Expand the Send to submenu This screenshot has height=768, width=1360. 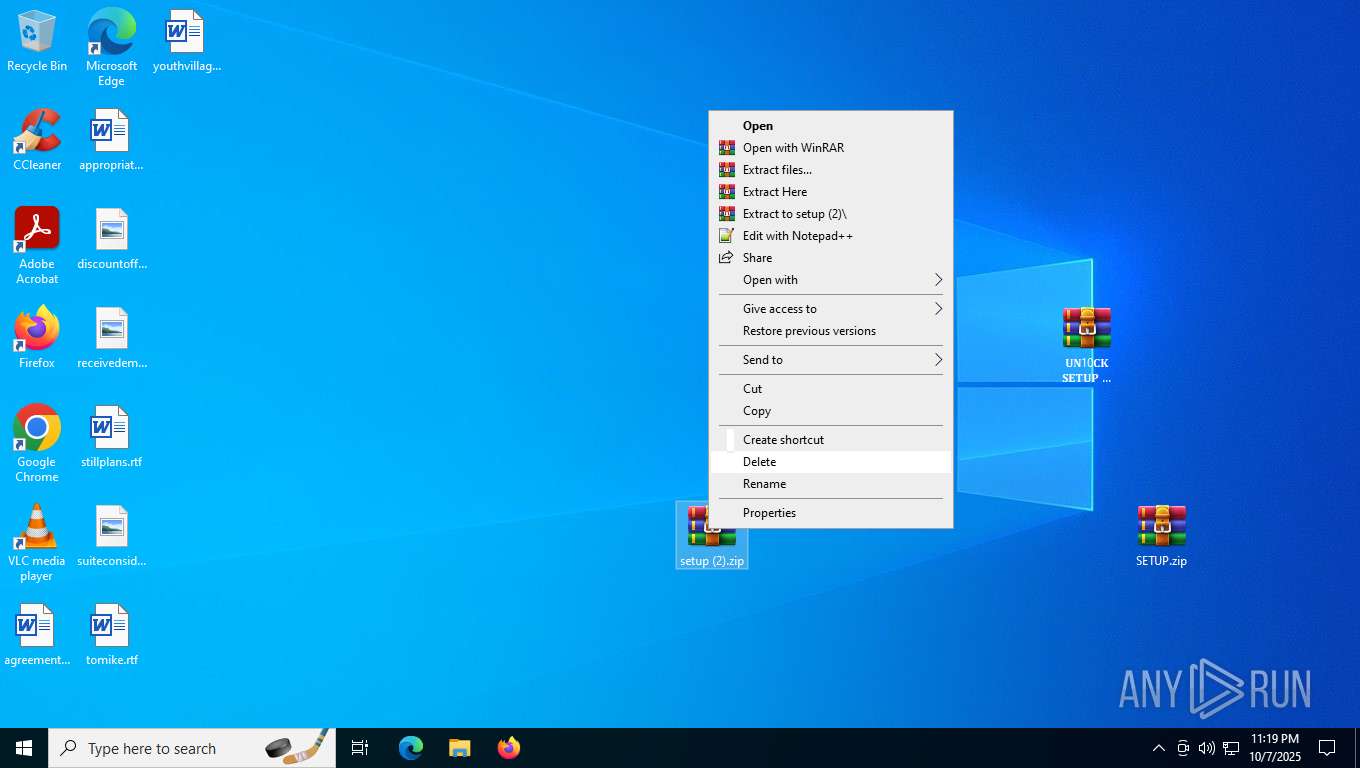831,360
